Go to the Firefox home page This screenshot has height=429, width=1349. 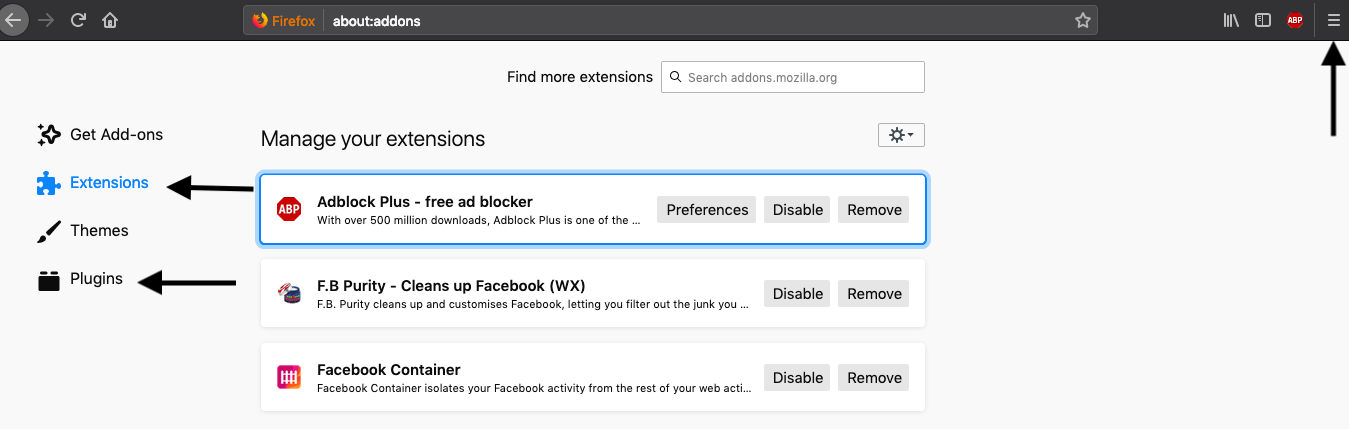click(110, 20)
